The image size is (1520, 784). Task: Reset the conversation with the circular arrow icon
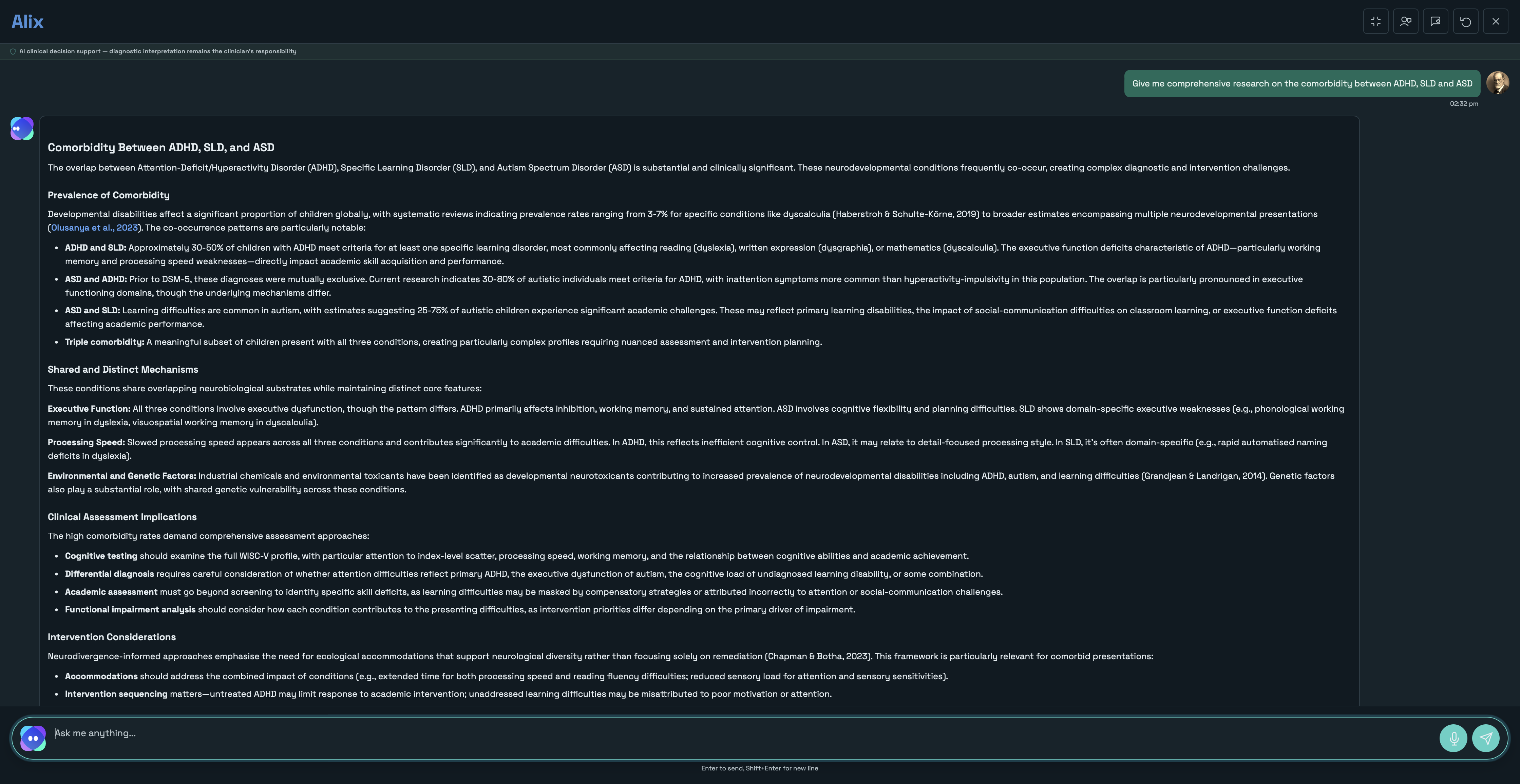pyautogui.click(x=1466, y=21)
